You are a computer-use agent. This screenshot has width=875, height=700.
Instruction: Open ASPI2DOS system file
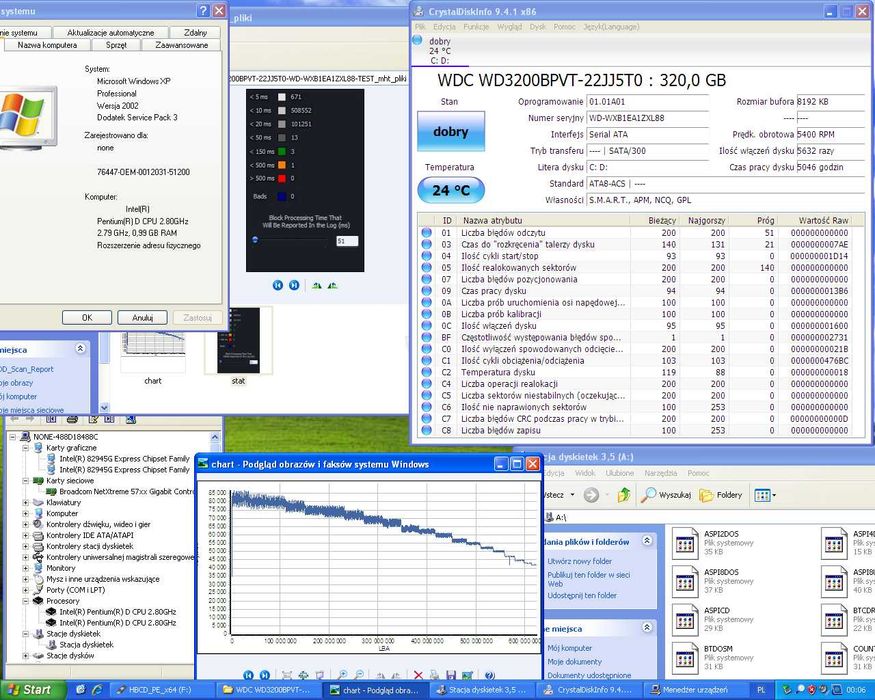coord(712,543)
